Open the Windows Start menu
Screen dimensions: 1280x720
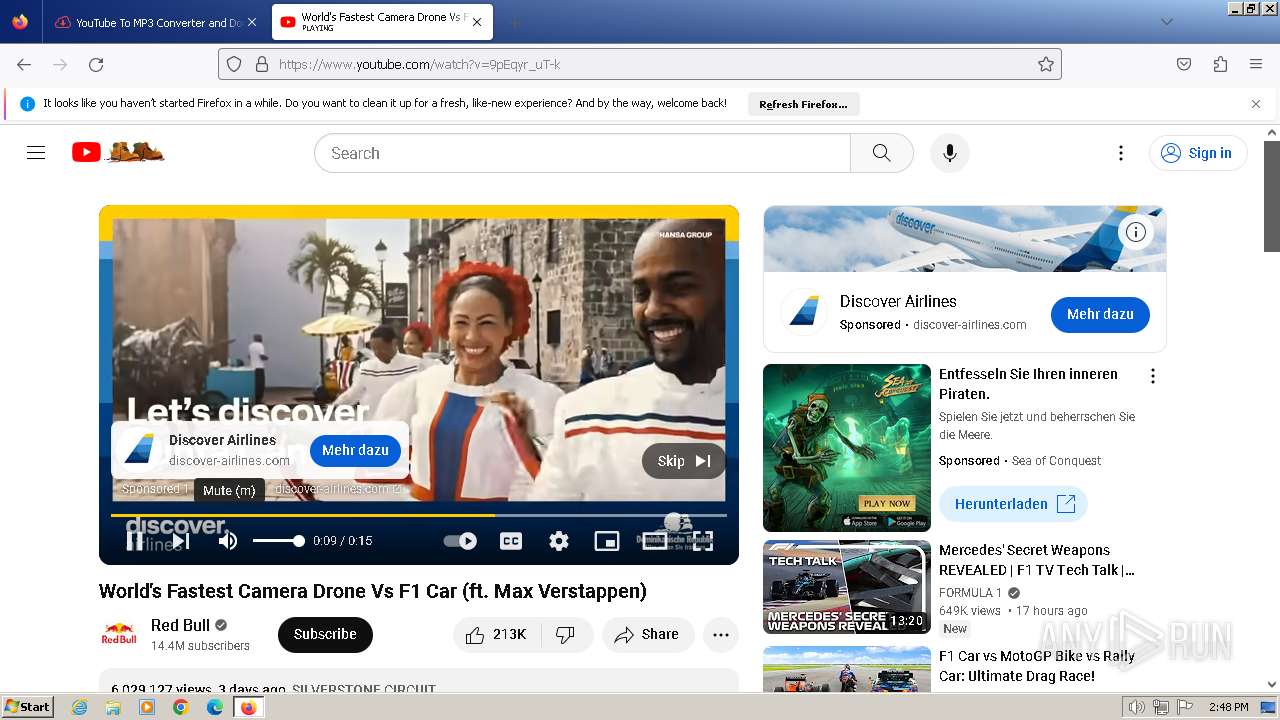(x=28, y=706)
